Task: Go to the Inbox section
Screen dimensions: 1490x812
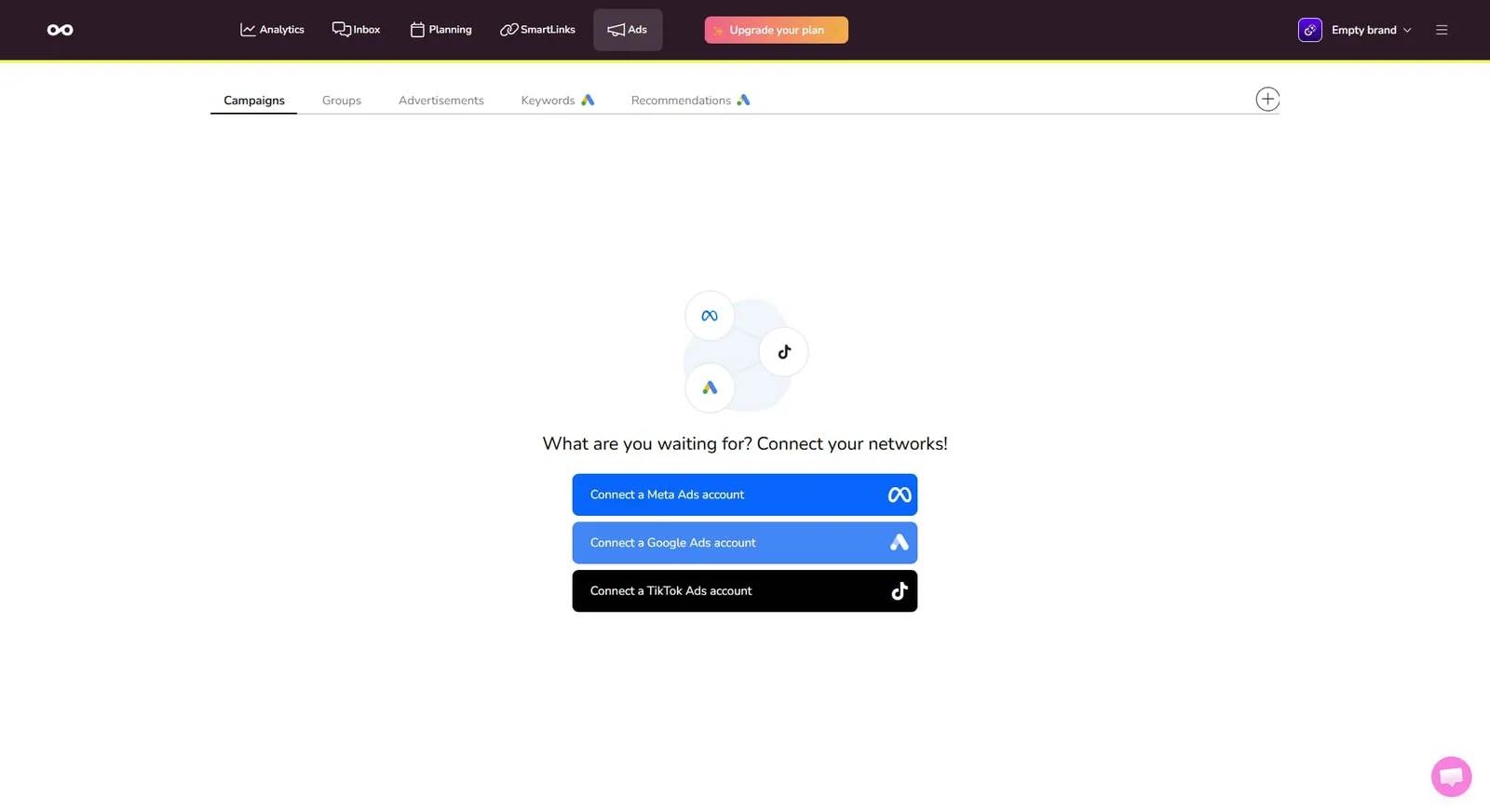Action: click(x=356, y=30)
